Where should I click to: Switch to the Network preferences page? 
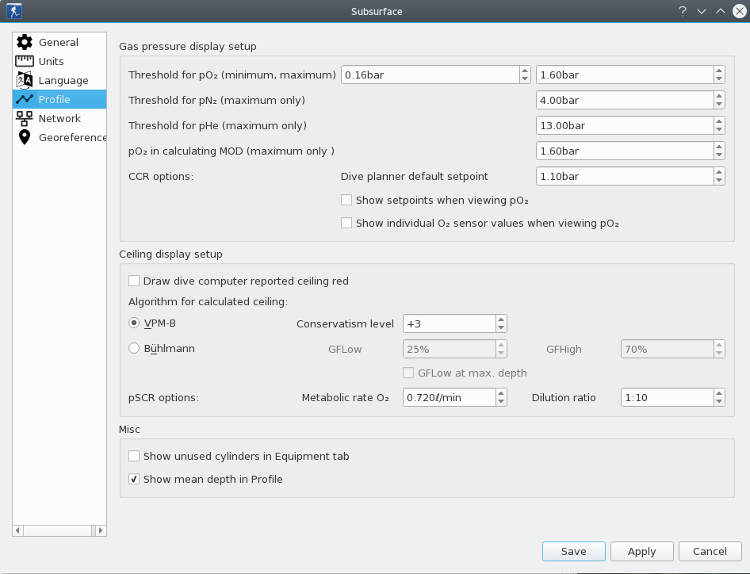pyautogui.click(x=59, y=119)
